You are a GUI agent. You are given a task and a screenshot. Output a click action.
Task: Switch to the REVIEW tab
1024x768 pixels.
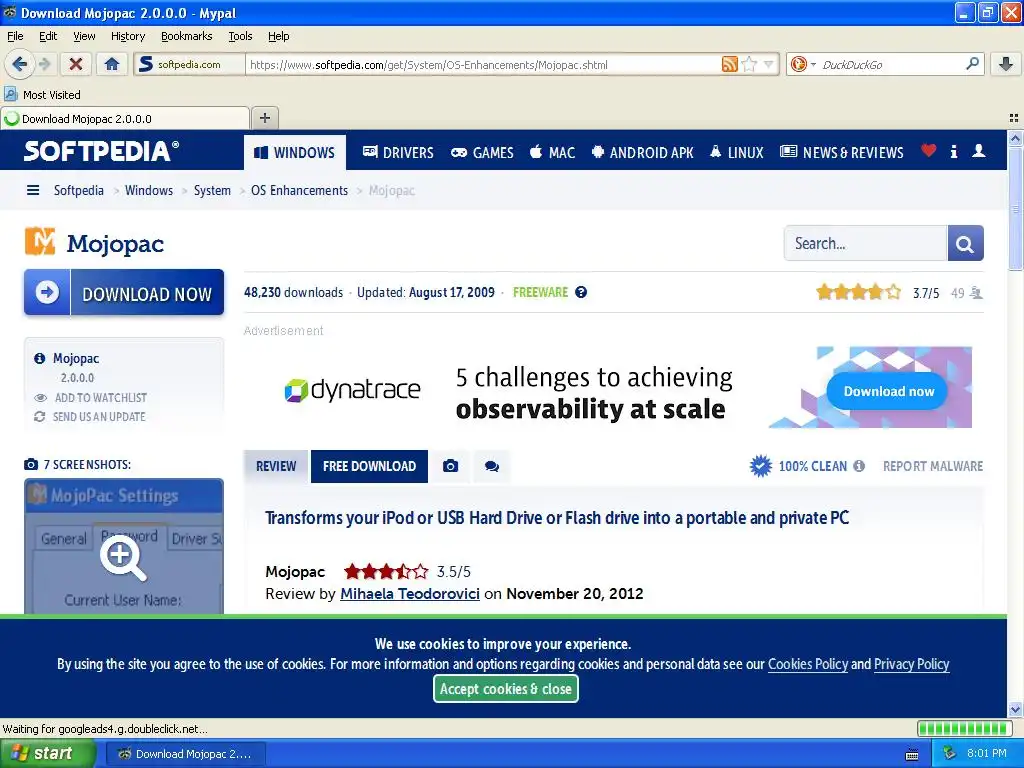[276, 466]
